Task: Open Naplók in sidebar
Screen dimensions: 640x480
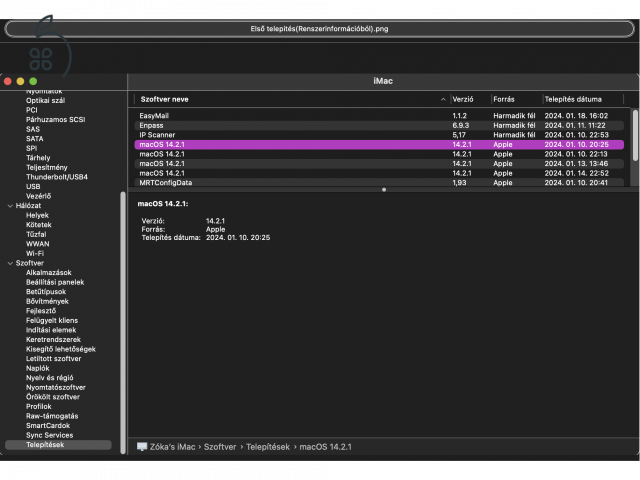Action: tap(38, 368)
